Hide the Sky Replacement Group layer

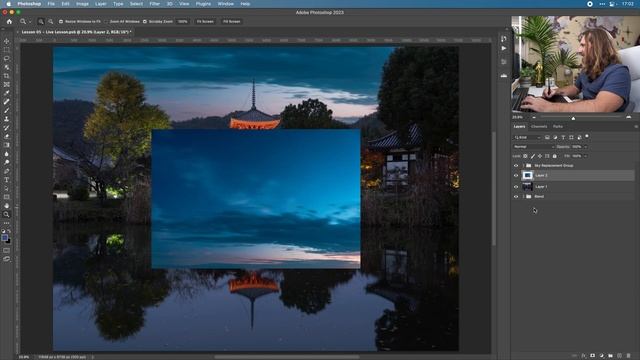coord(516,166)
